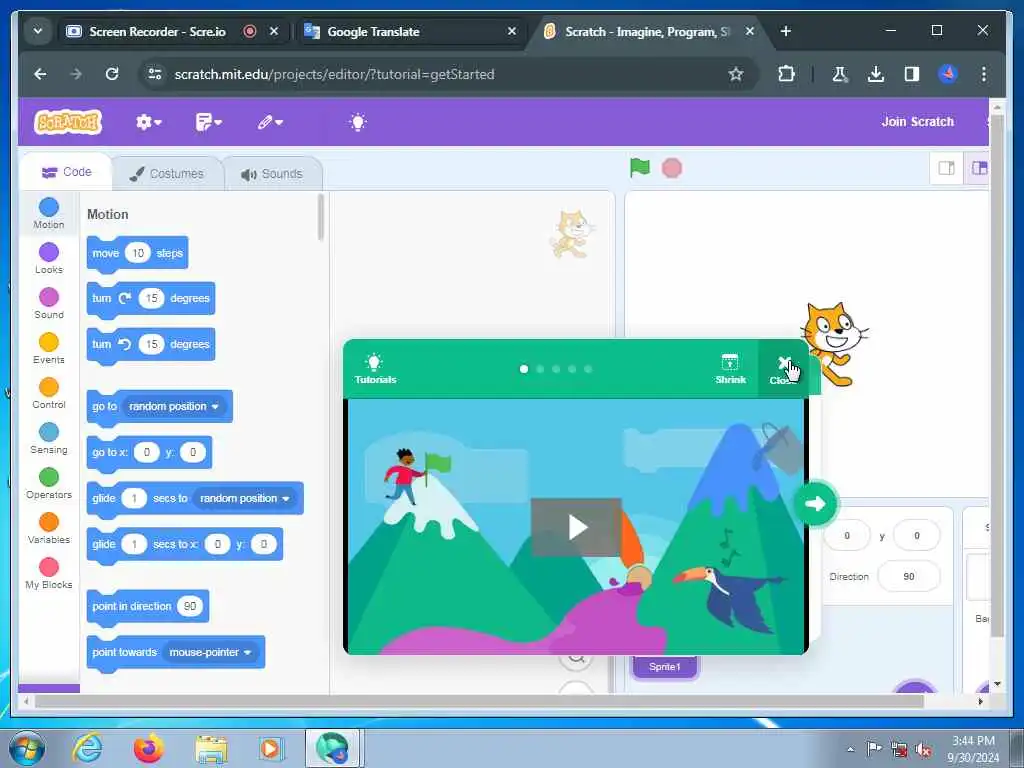This screenshot has height=768, width=1024.
Task: Click the horizontal page scrollbar
Action: [479, 701]
